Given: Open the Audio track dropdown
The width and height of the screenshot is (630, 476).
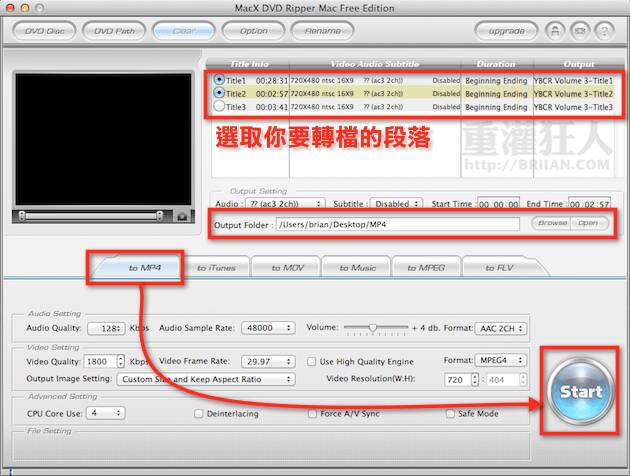Looking at the screenshot, I should pos(285,204).
